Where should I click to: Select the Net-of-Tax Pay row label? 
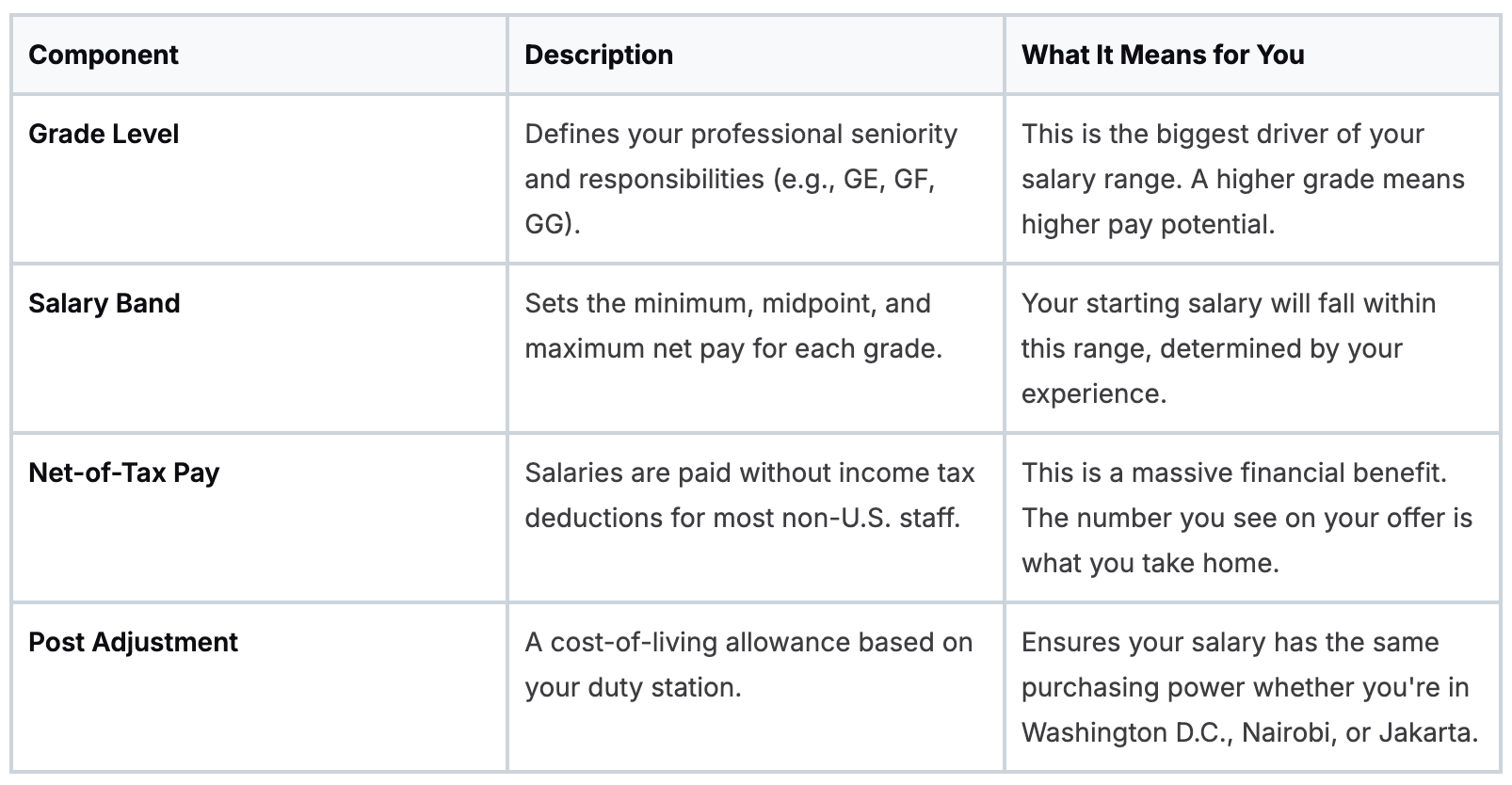point(124,473)
